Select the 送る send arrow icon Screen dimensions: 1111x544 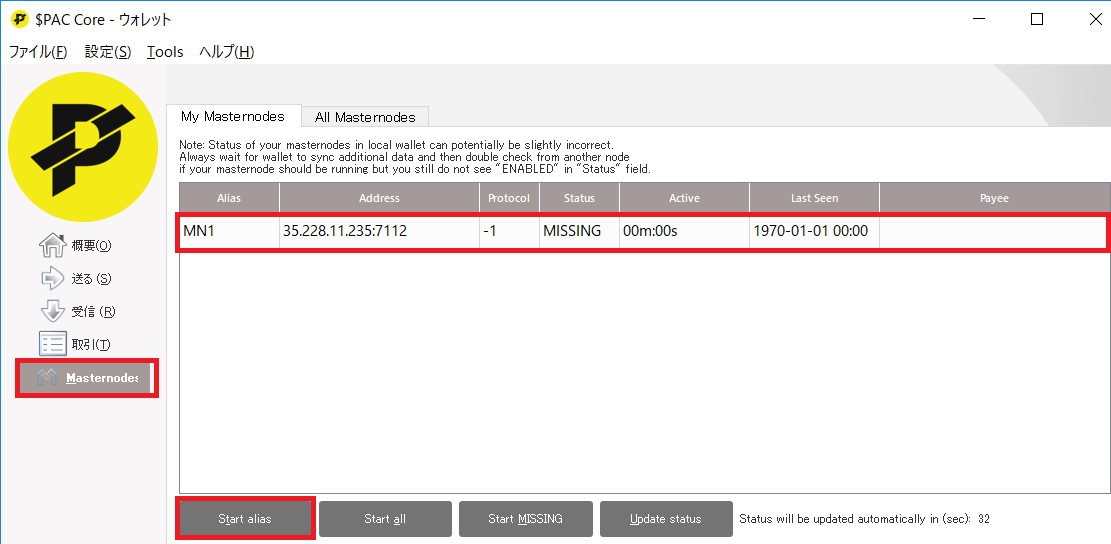pos(51,278)
